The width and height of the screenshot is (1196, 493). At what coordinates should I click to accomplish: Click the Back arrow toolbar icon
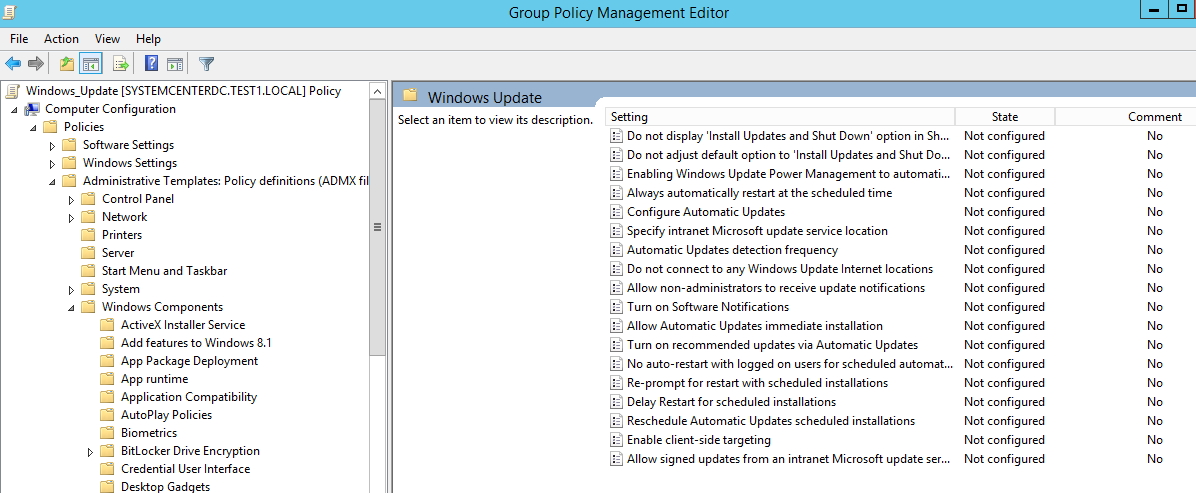[x=13, y=64]
